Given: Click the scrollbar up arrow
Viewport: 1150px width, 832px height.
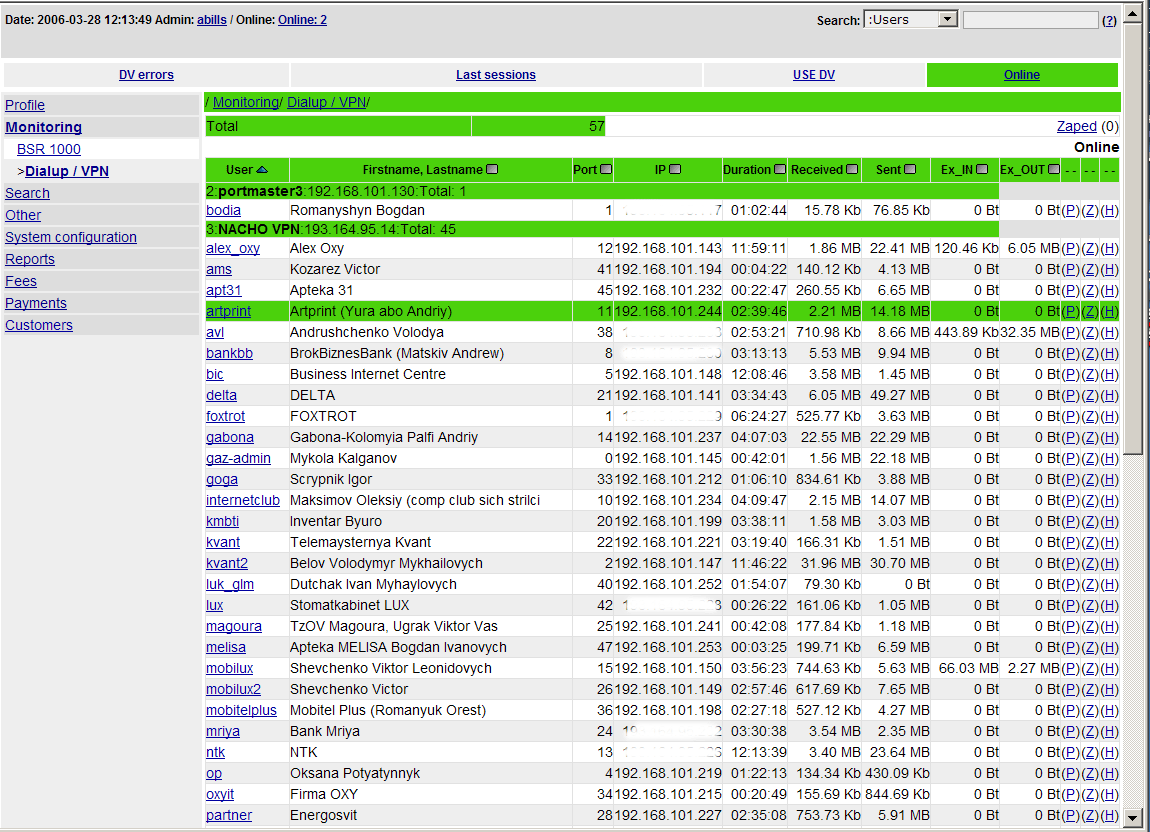Looking at the screenshot, I should [x=1133, y=12].
